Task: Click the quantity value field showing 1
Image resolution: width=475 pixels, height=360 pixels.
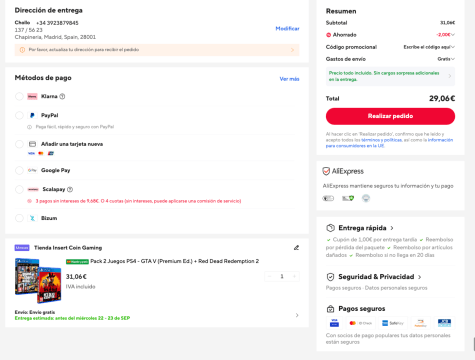Action: pyautogui.click(x=282, y=276)
